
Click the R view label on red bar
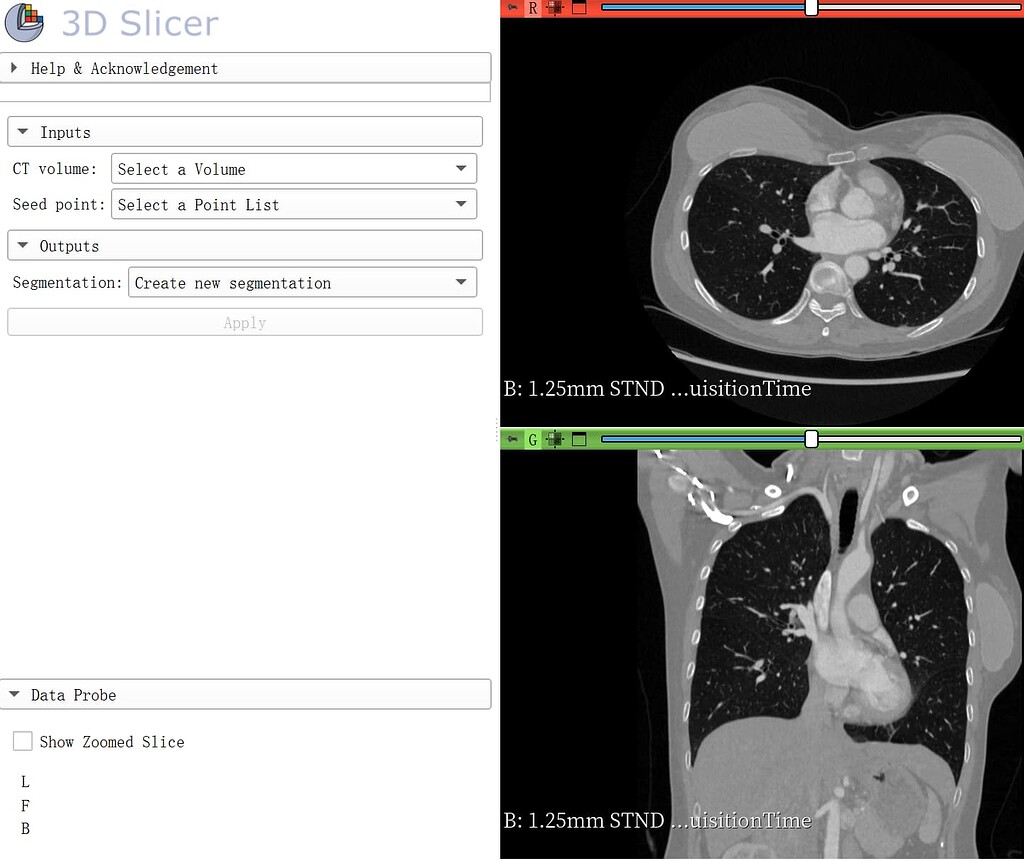pyautogui.click(x=532, y=7)
